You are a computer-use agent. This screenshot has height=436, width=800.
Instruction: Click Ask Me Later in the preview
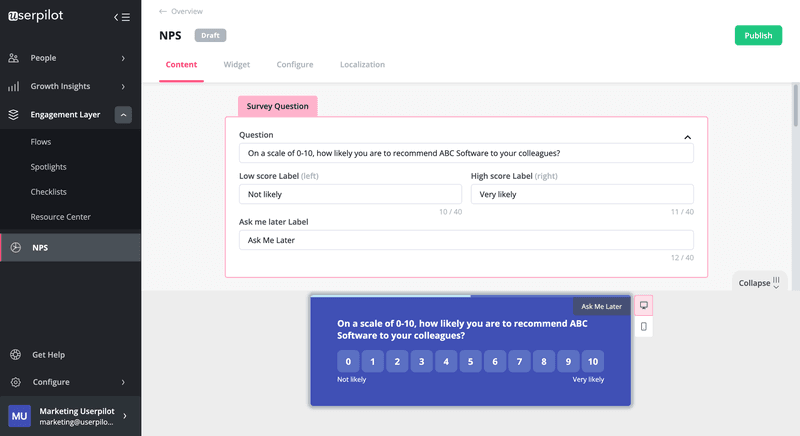coord(601,307)
